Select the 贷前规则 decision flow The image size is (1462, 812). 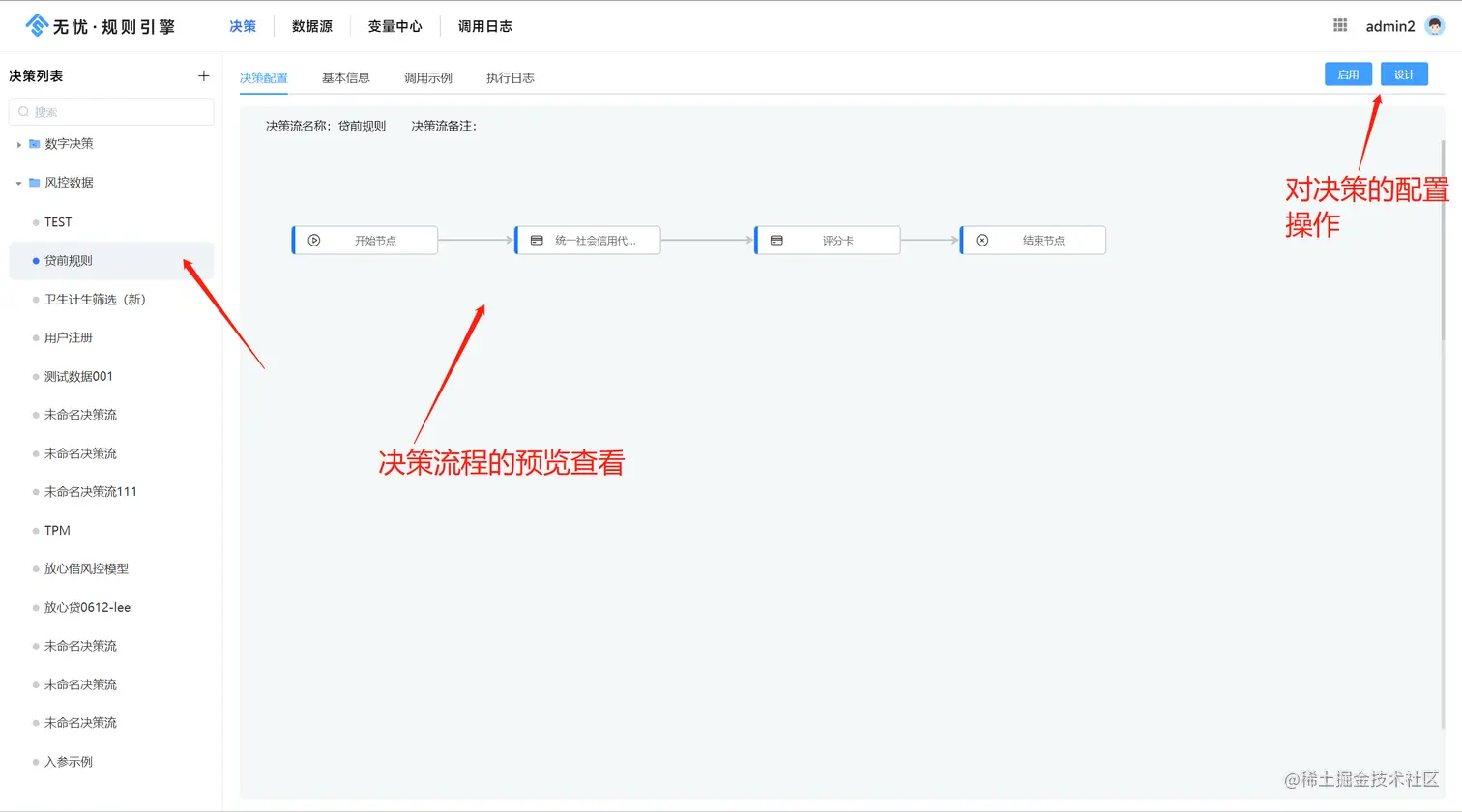(x=111, y=261)
